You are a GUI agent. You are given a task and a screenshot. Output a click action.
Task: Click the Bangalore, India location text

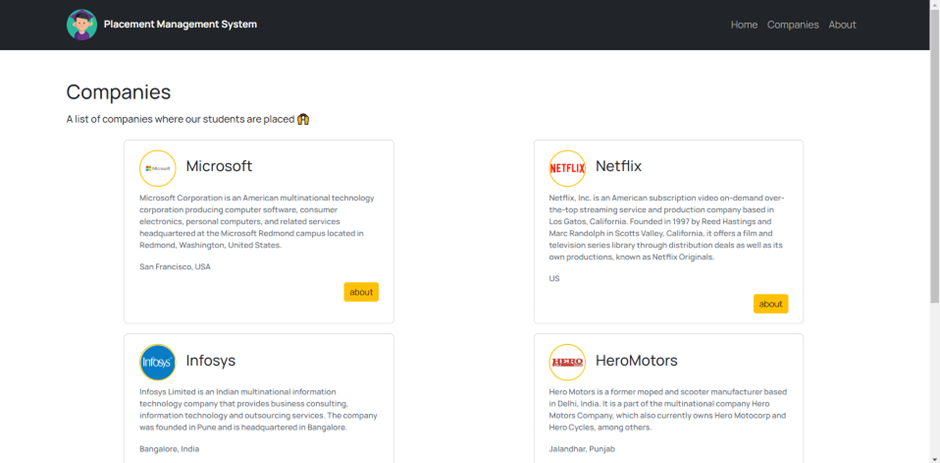(169, 449)
